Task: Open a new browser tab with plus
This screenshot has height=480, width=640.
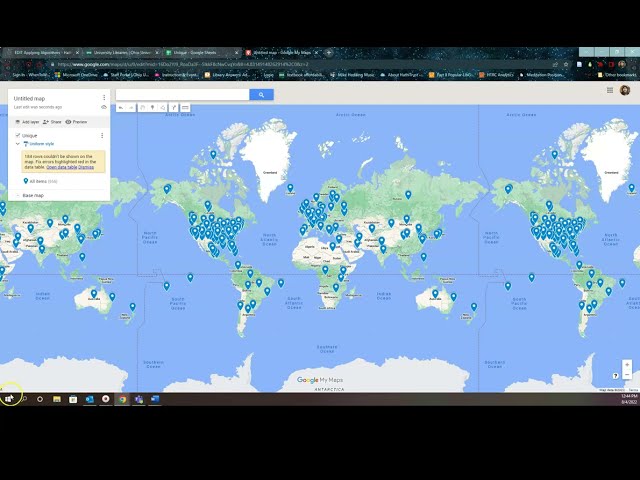Action: tap(329, 53)
